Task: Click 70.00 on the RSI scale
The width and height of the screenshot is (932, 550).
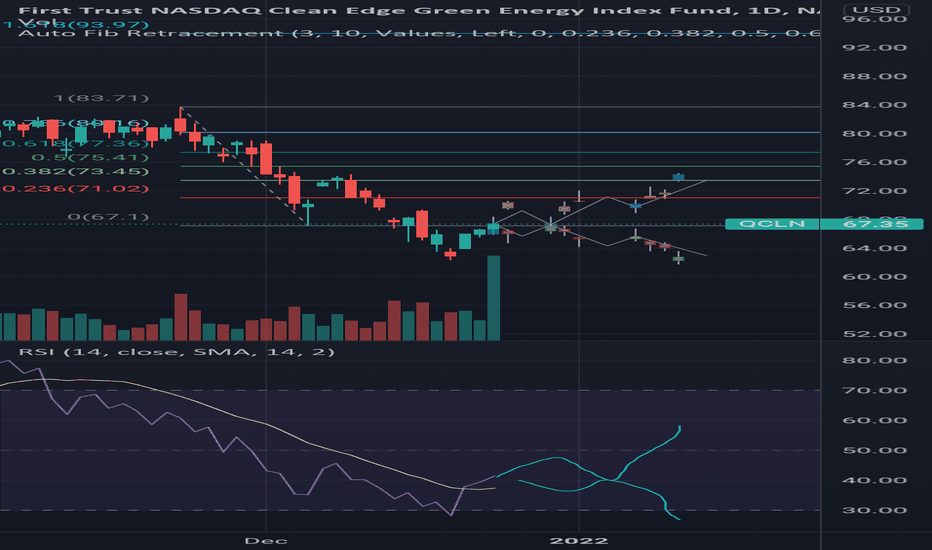Action: tap(874, 391)
